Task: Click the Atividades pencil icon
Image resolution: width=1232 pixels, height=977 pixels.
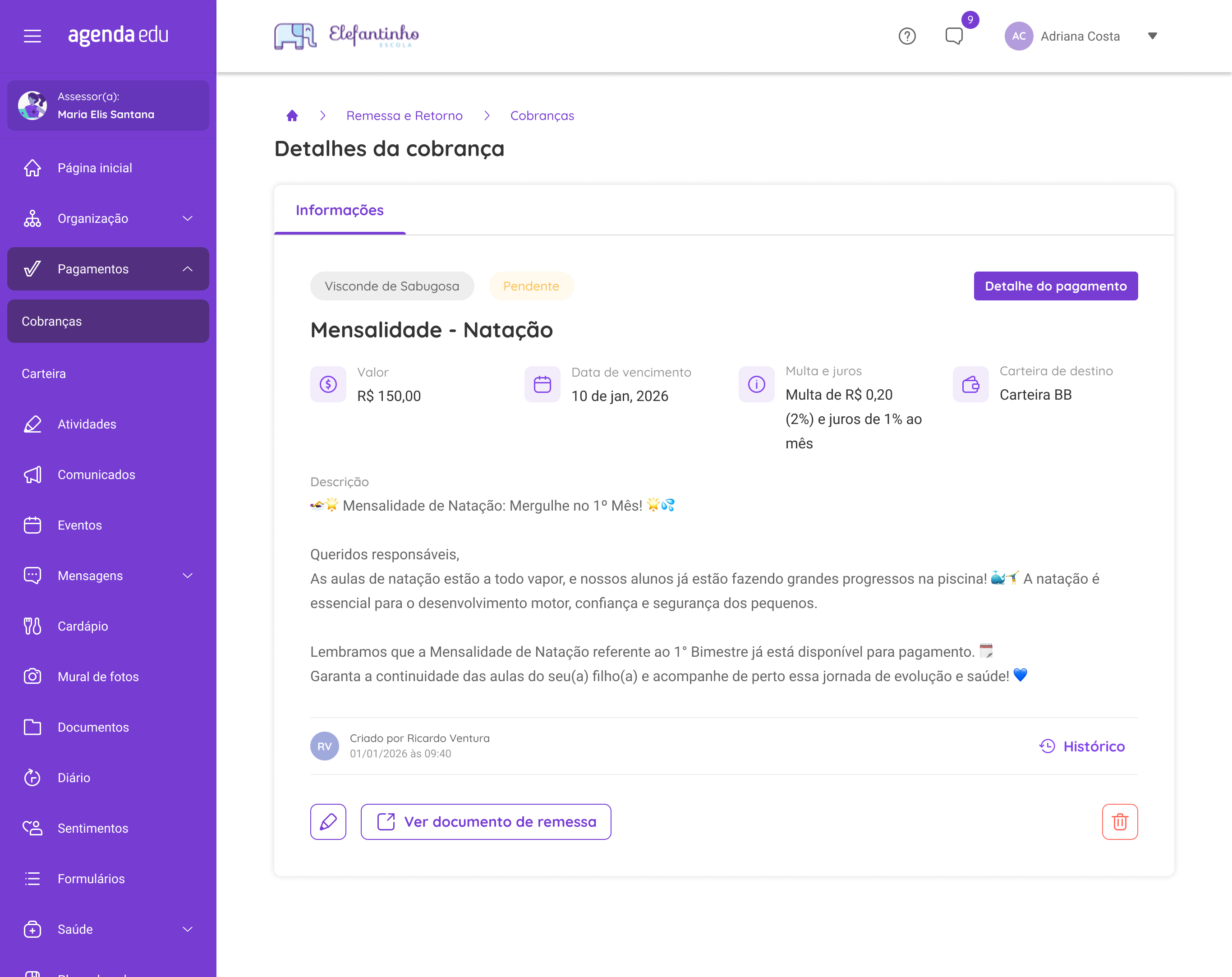Action: [x=32, y=424]
